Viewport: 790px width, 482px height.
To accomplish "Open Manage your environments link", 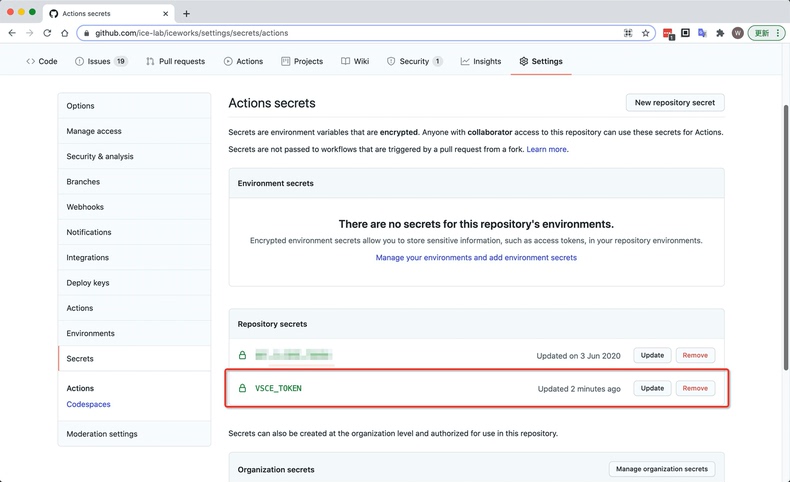I will [x=476, y=258].
